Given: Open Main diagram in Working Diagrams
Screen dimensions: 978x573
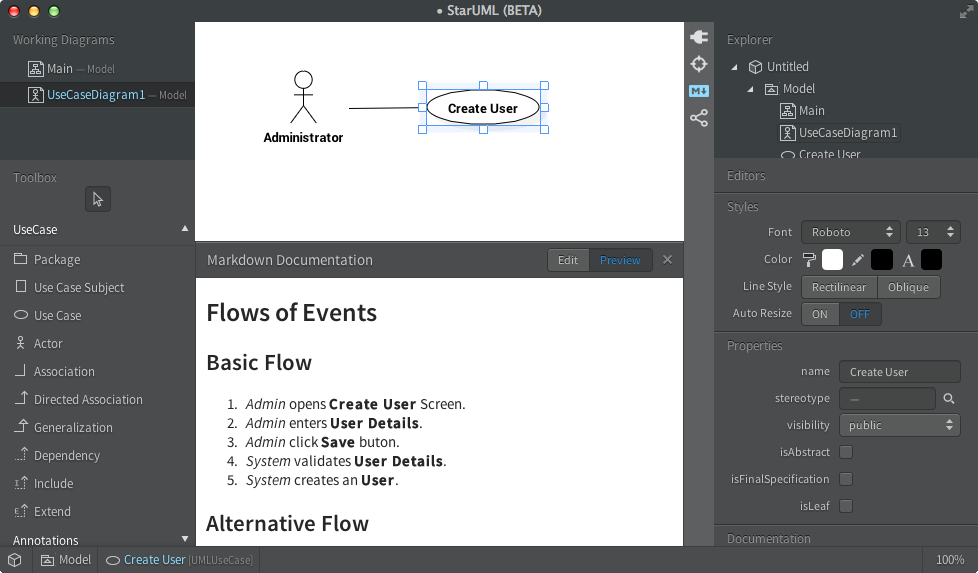Looking at the screenshot, I should [60, 69].
